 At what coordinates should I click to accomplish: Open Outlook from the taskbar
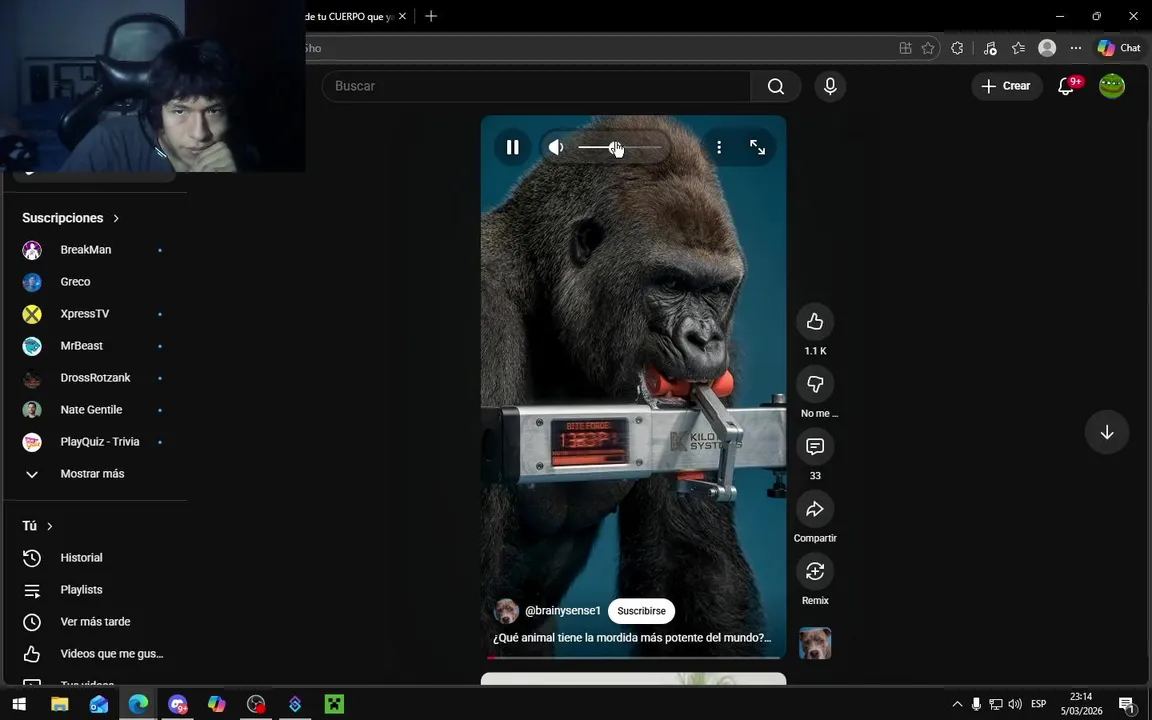(98, 704)
